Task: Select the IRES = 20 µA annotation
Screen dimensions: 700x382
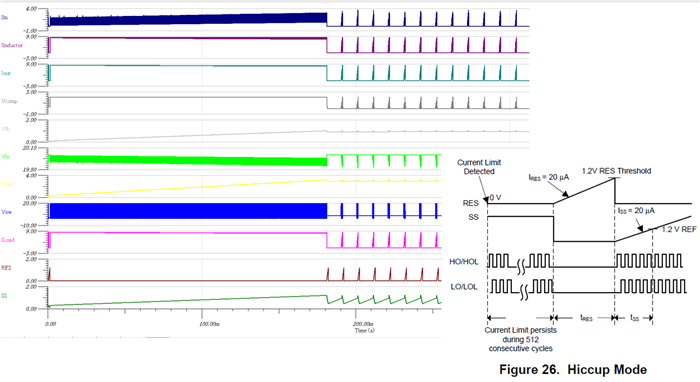Action: point(549,178)
